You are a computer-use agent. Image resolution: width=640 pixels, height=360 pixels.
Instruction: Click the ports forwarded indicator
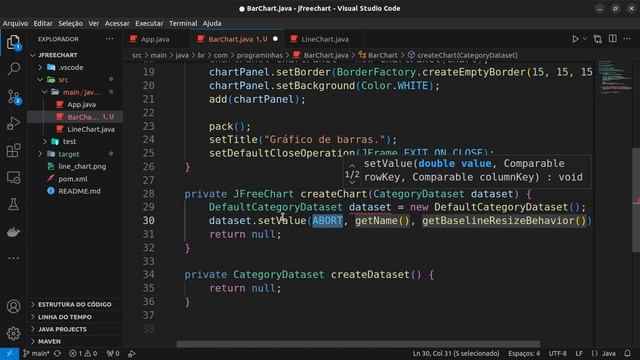pos(113,353)
